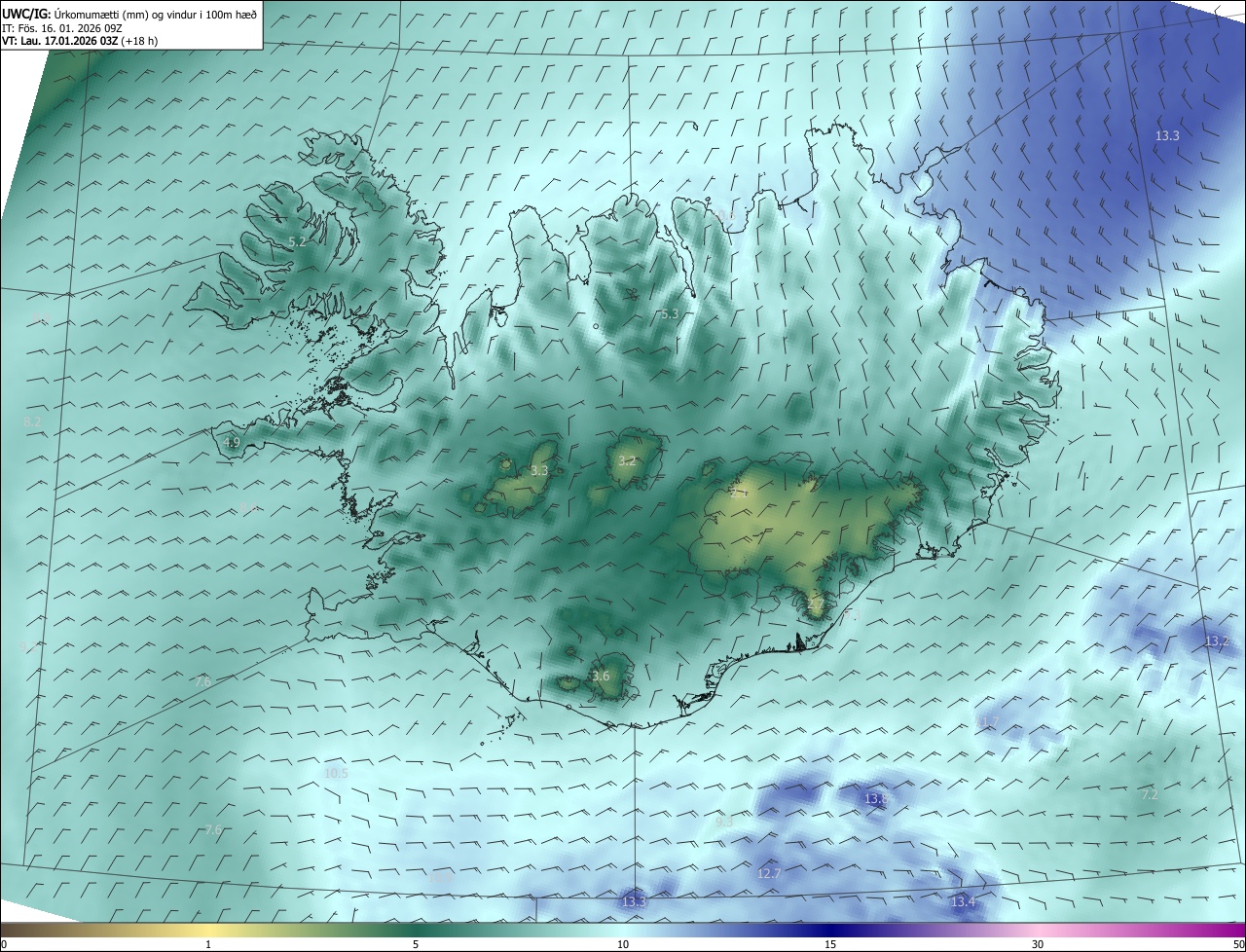1246x952 pixels.
Task: Click the colorbar tick label 10
Action: coord(623,944)
